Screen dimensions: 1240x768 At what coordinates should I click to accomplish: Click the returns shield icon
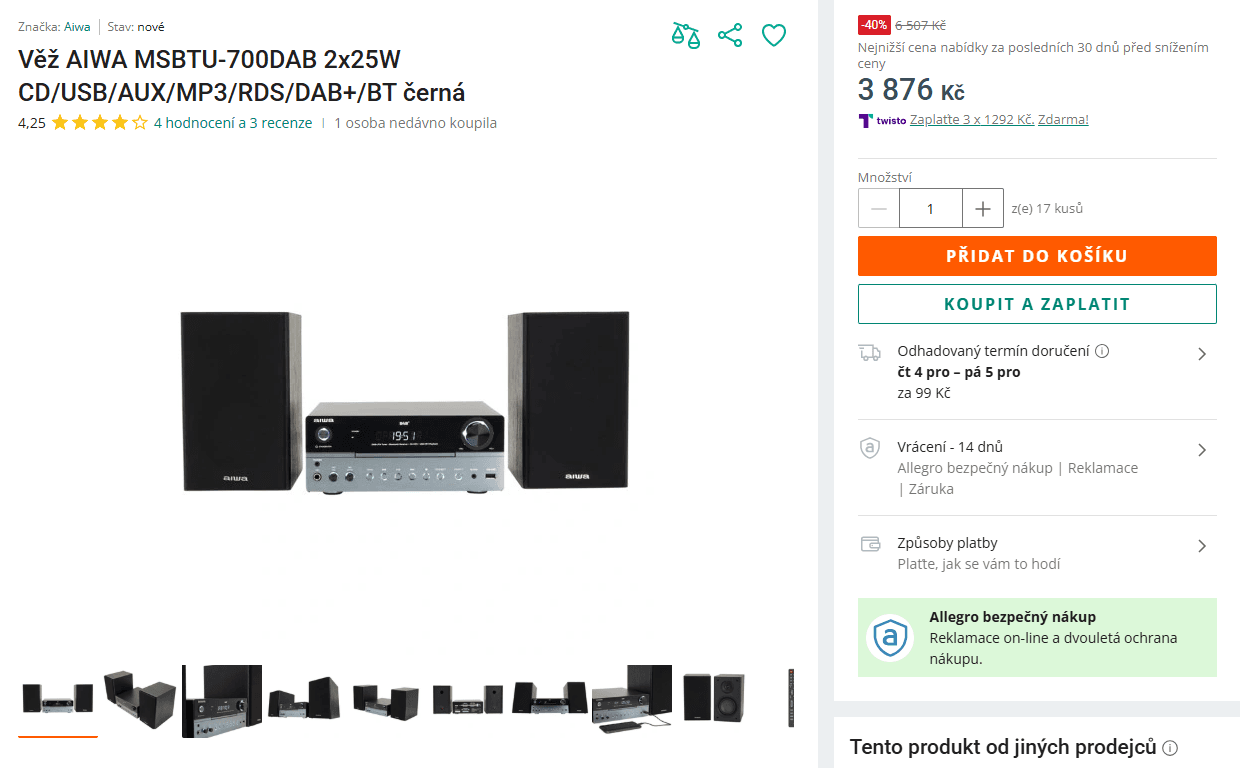869,447
